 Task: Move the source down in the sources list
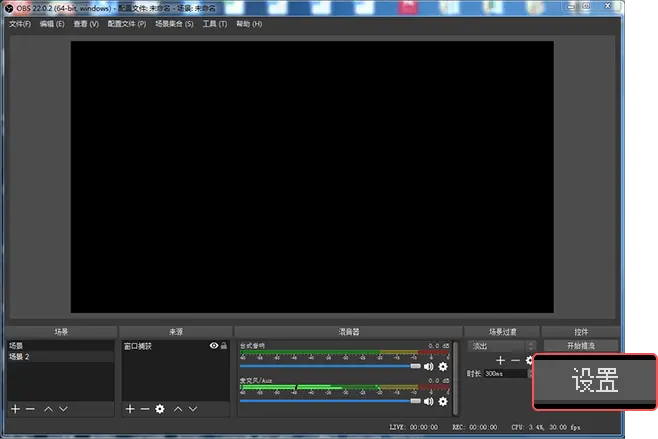(193, 409)
